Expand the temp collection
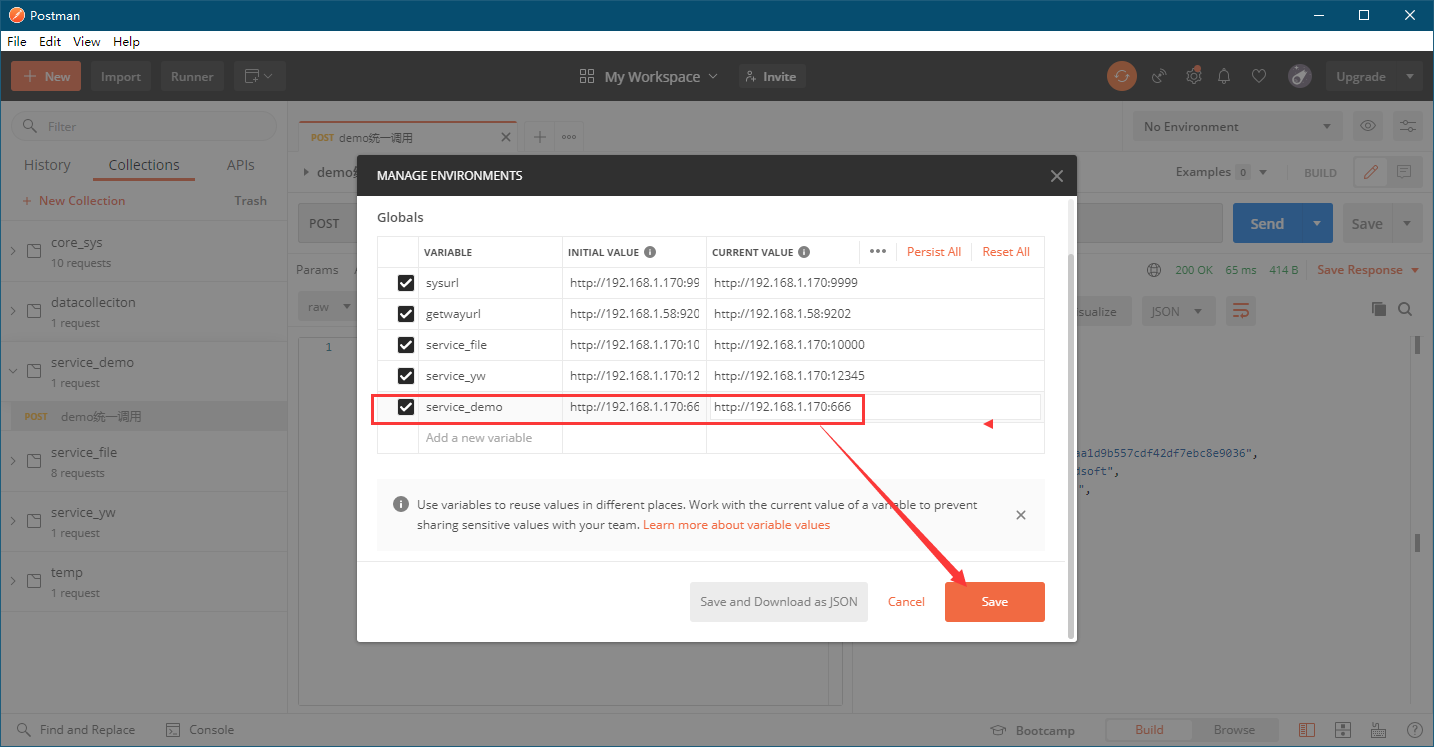1434x747 pixels. (13, 581)
